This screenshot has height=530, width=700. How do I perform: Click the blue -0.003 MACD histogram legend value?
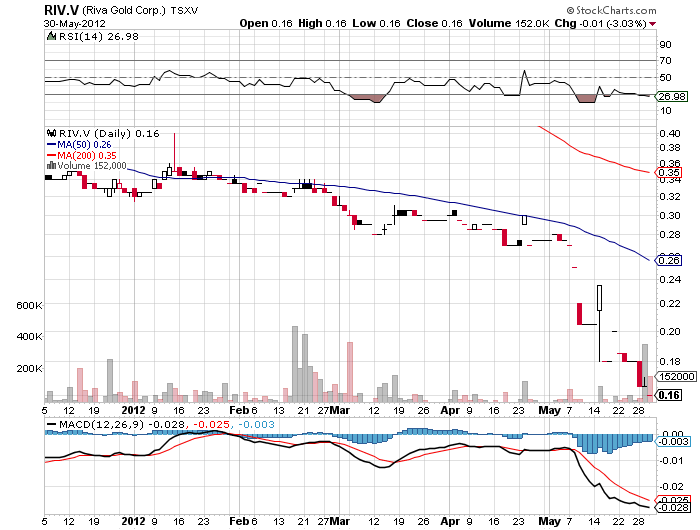pos(256,425)
